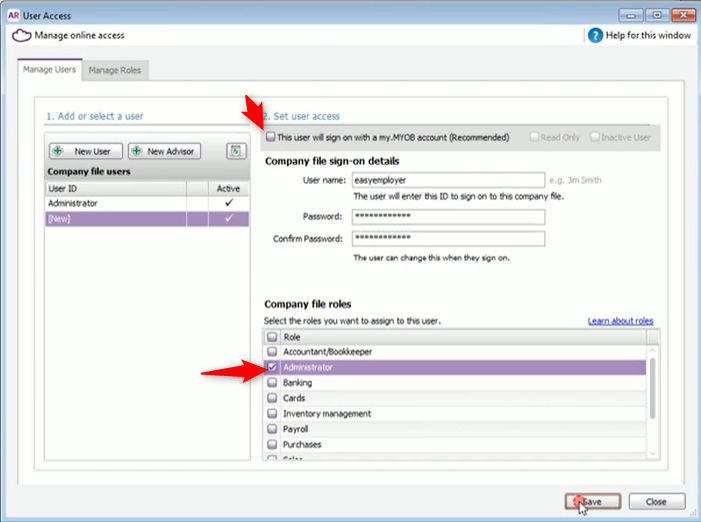Click the refresh user list icon button
Image resolution: width=701 pixels, height=522 pixels.
coord(236,151)
